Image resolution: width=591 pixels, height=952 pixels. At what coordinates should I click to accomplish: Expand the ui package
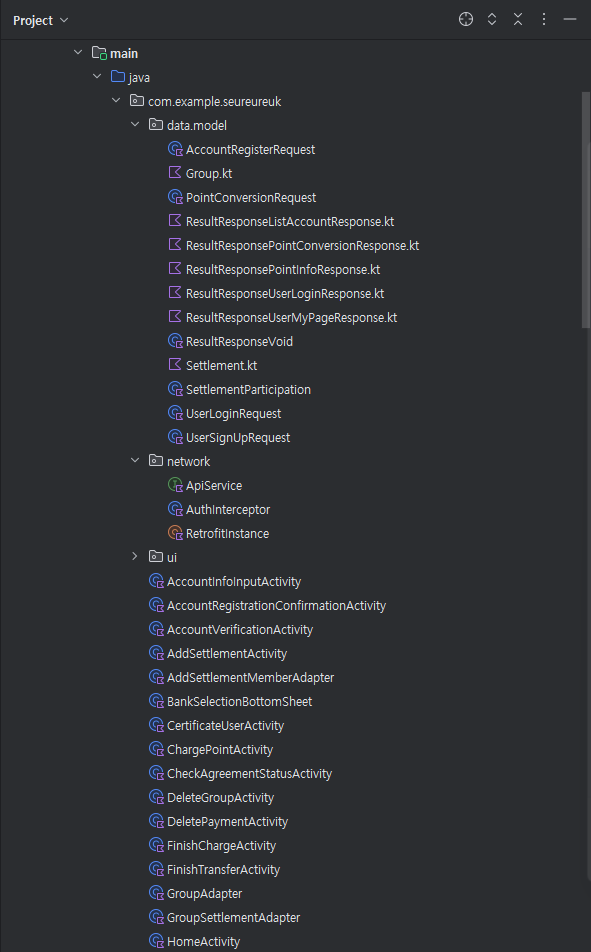[135, 556]
